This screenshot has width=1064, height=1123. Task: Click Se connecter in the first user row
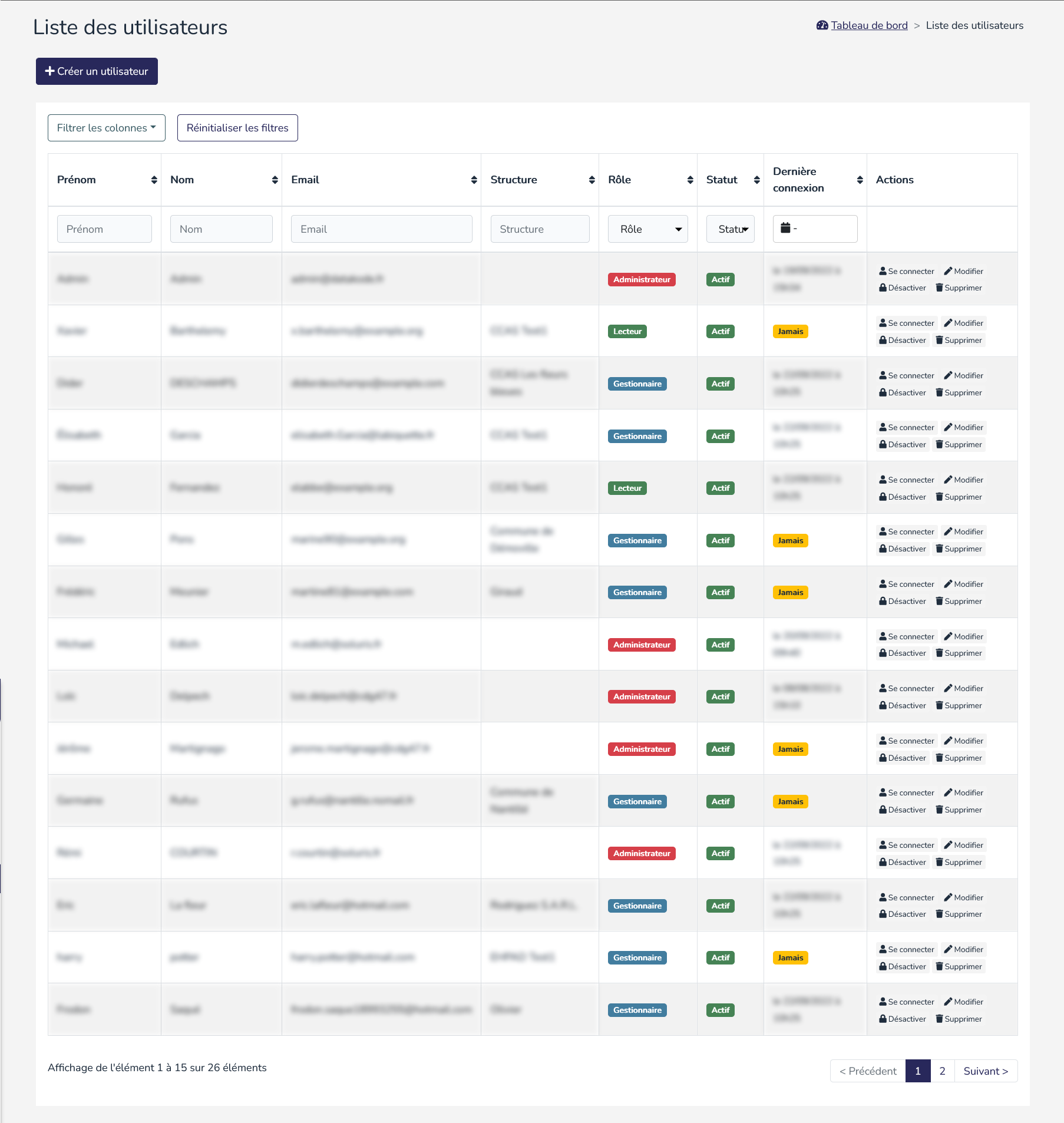906,272
